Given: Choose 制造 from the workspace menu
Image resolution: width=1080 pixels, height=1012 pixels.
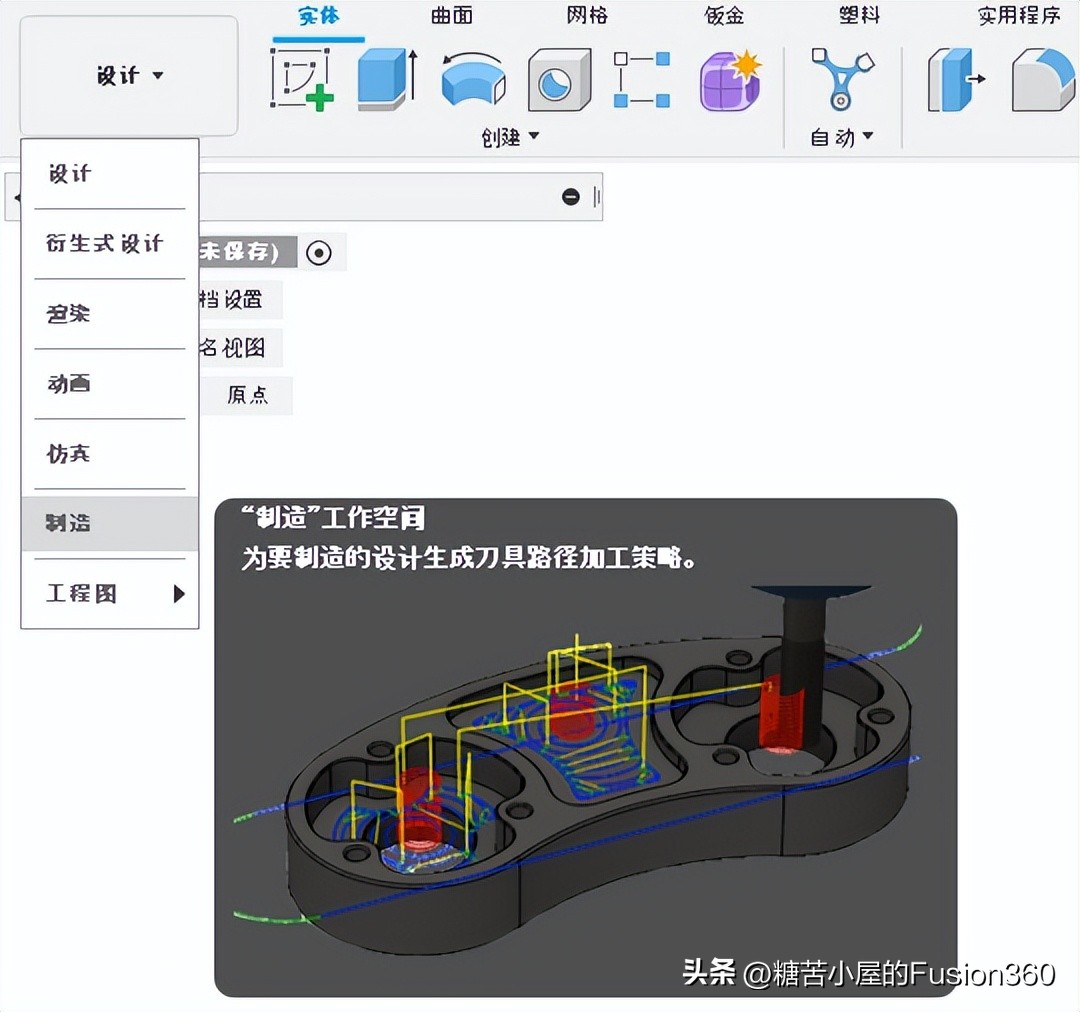Looking at the screenshot, I should [109, 523].
